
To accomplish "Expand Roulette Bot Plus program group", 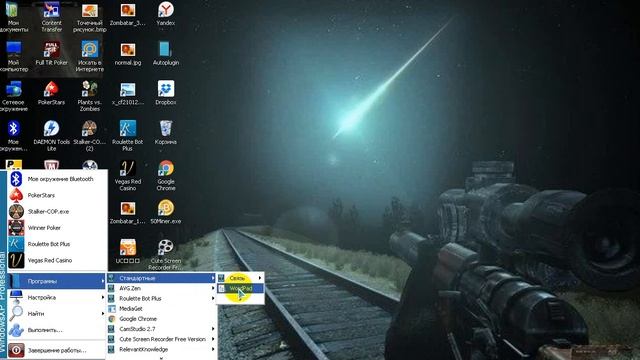I will coord(161,298).
